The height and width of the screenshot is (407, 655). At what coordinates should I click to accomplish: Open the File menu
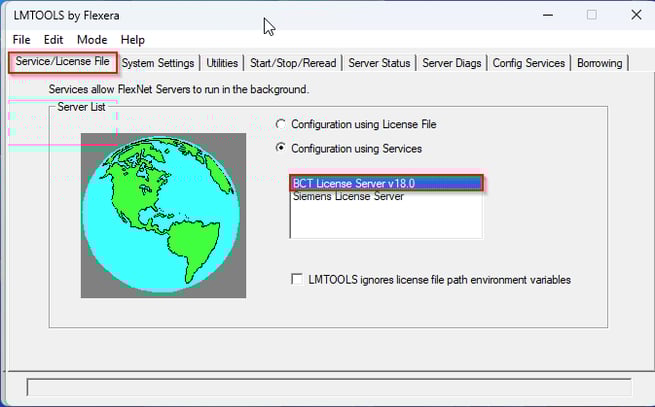(x=21, y=40)
